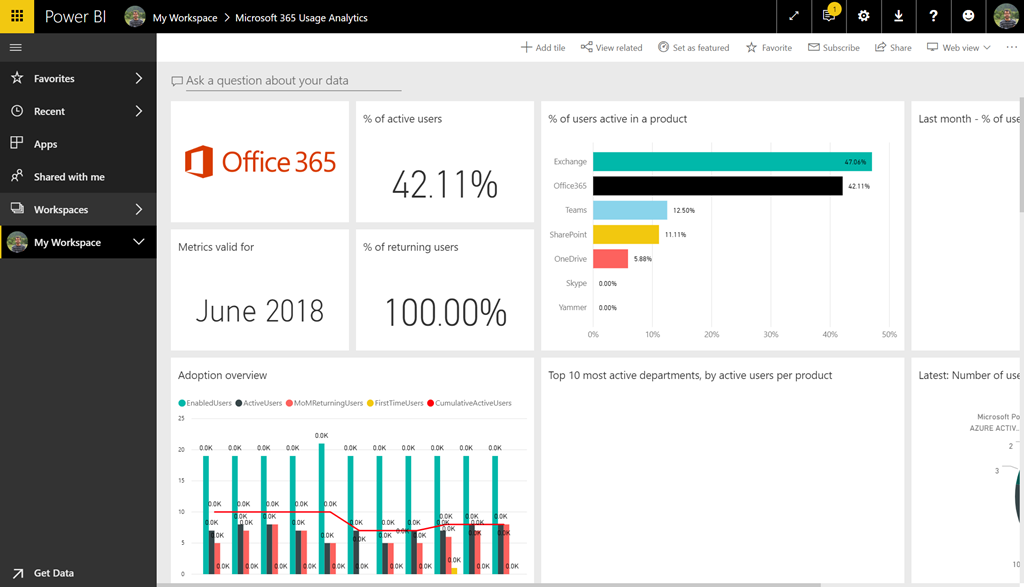Image resolution: width=1024 pixels, height=587 pixels.
Task: Click the Power BI title
Action: point(75,16)
